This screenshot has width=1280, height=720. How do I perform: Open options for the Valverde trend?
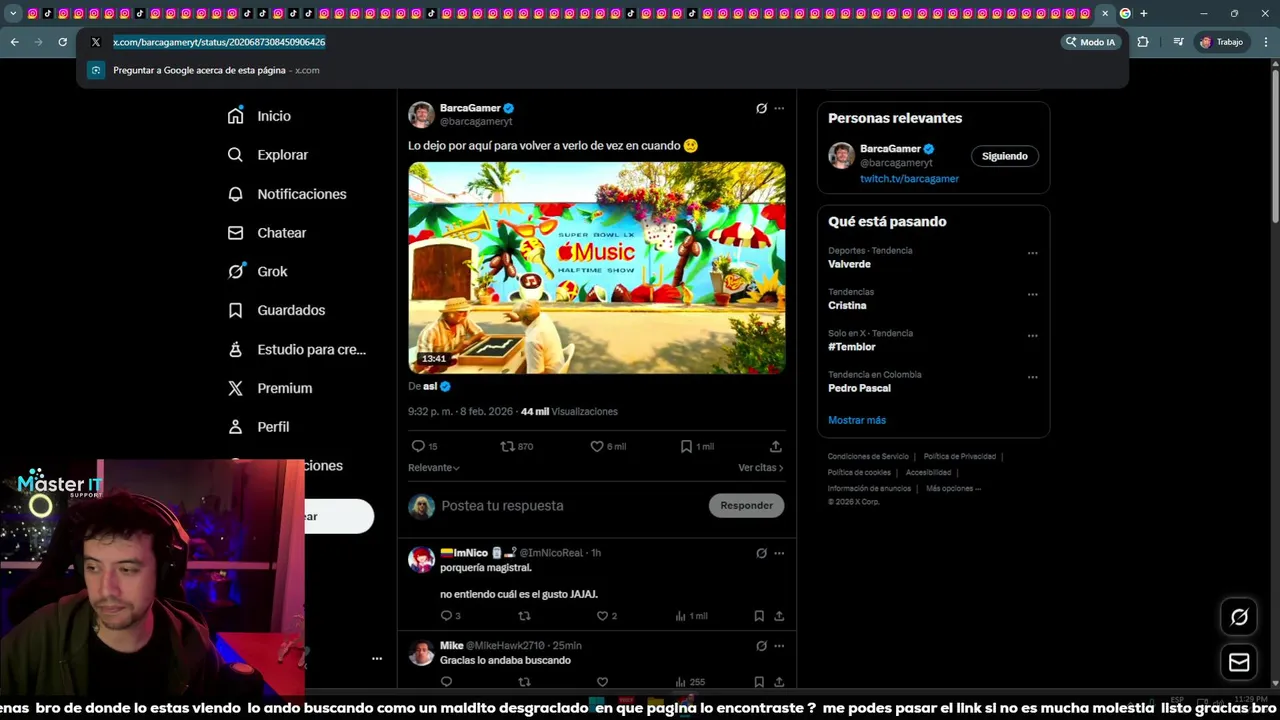[x=1033, y=253]
